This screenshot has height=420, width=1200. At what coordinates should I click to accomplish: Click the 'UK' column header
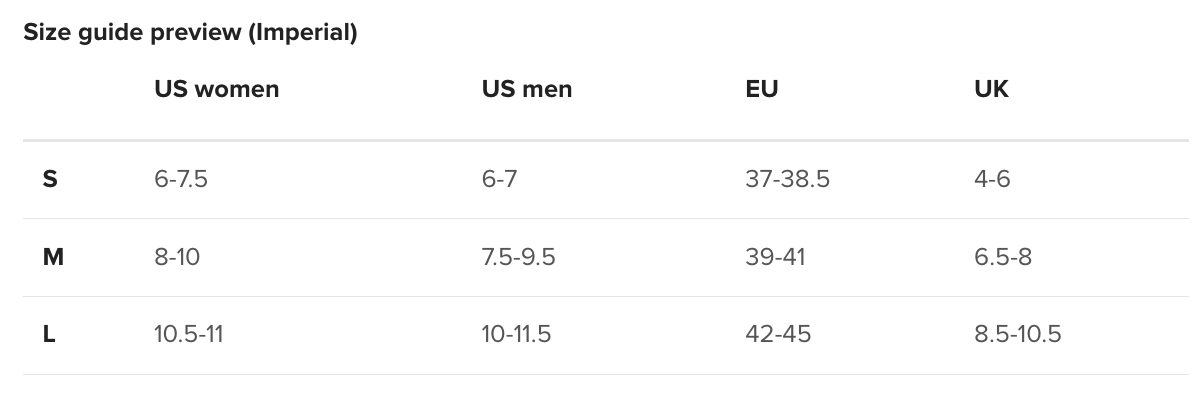click(991, 89)
